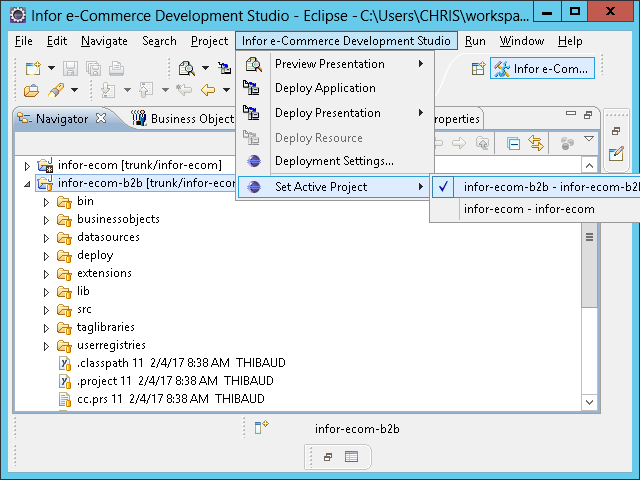Close the Navigator view tab
Viewport: 640px width, 480px height.
[100, 118]
